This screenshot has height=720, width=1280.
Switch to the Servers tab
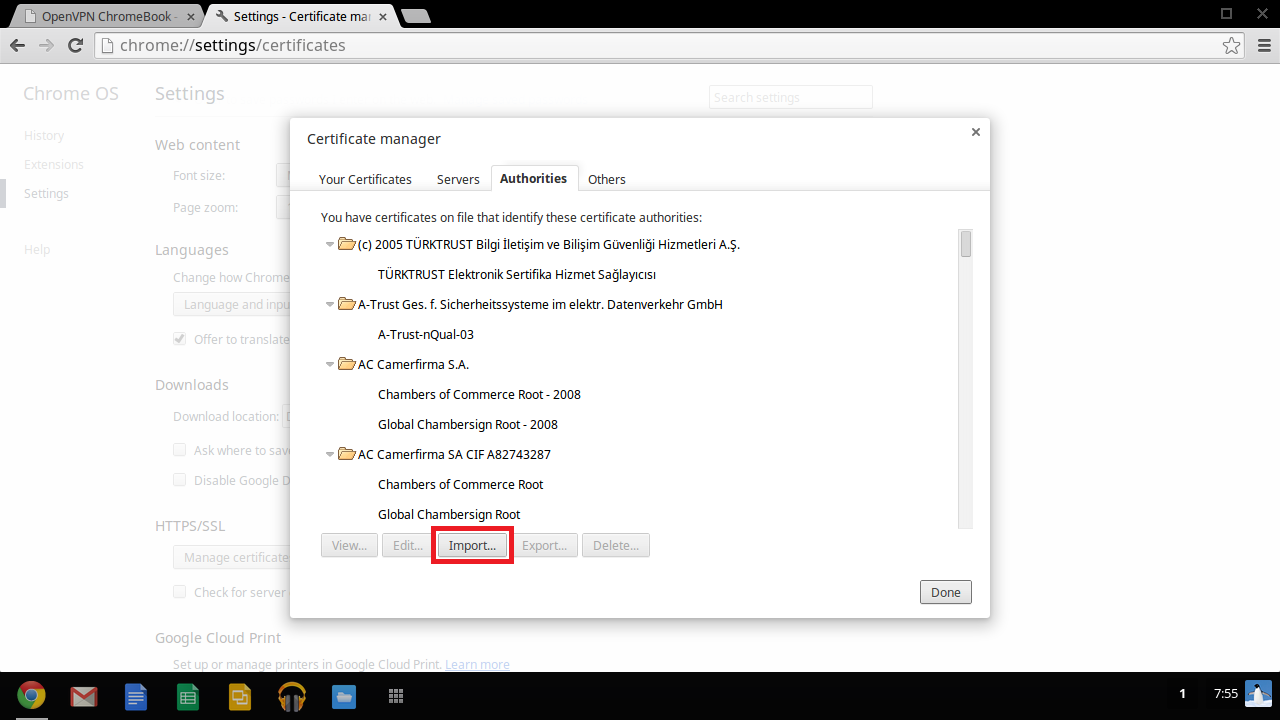coord(458,179)
